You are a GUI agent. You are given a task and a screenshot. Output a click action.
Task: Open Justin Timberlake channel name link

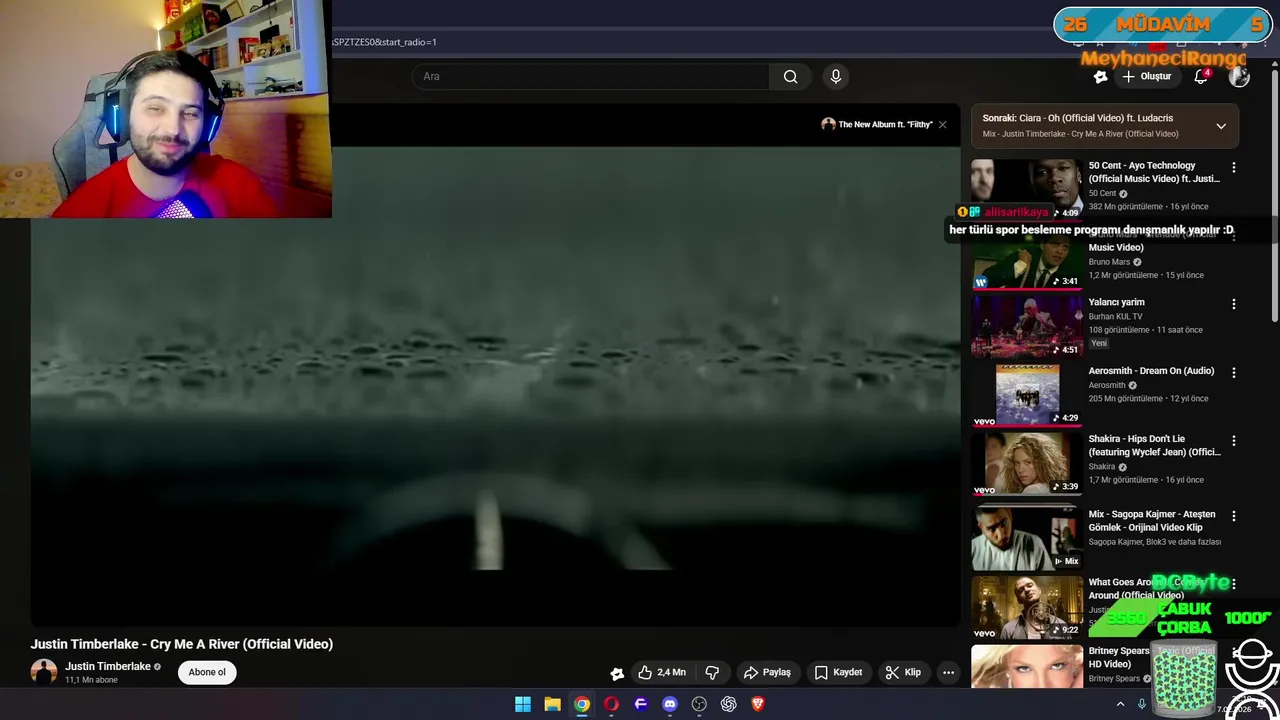pos(108,666)
